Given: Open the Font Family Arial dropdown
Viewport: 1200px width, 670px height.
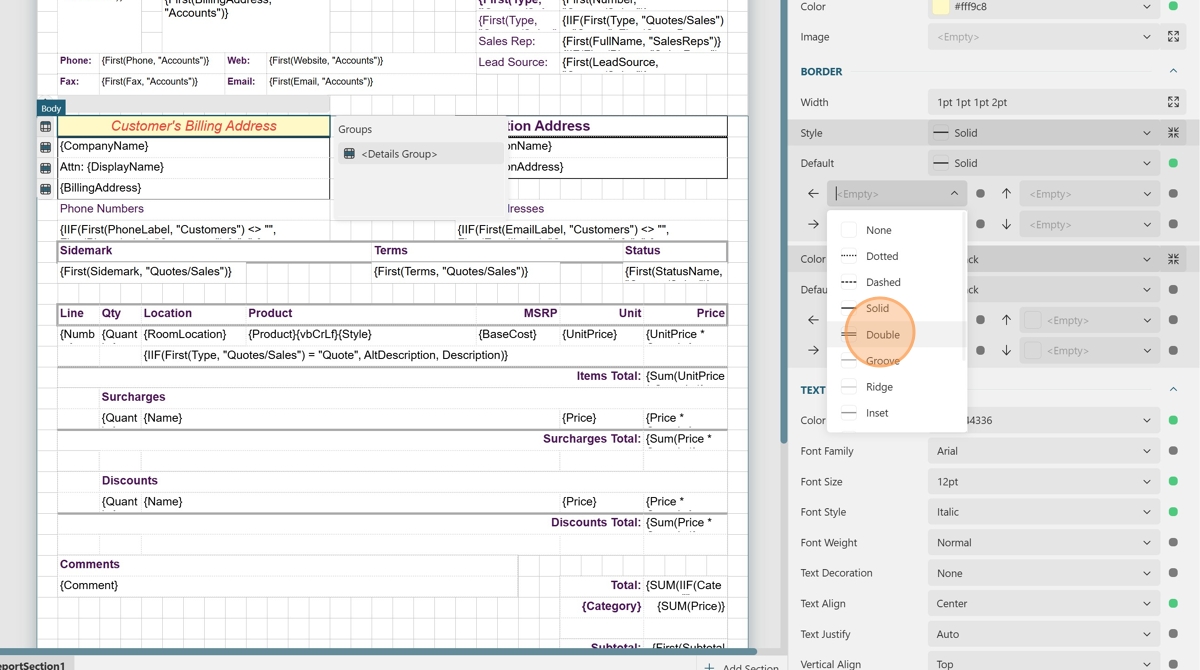Looking at the screenshot, I should pos(1043,451).
